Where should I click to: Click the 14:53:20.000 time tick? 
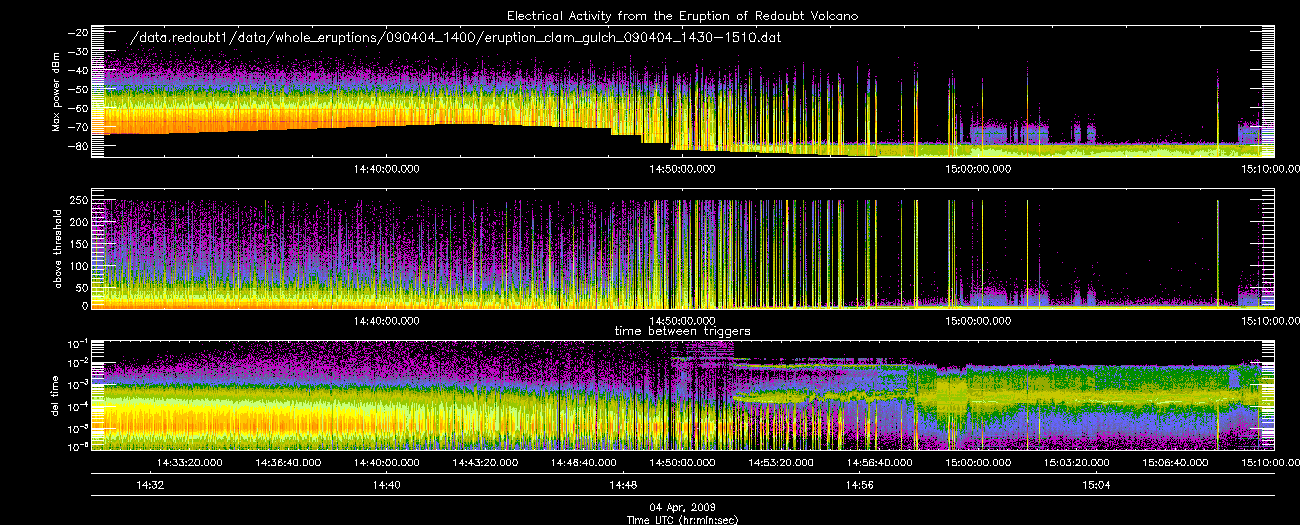779,462
